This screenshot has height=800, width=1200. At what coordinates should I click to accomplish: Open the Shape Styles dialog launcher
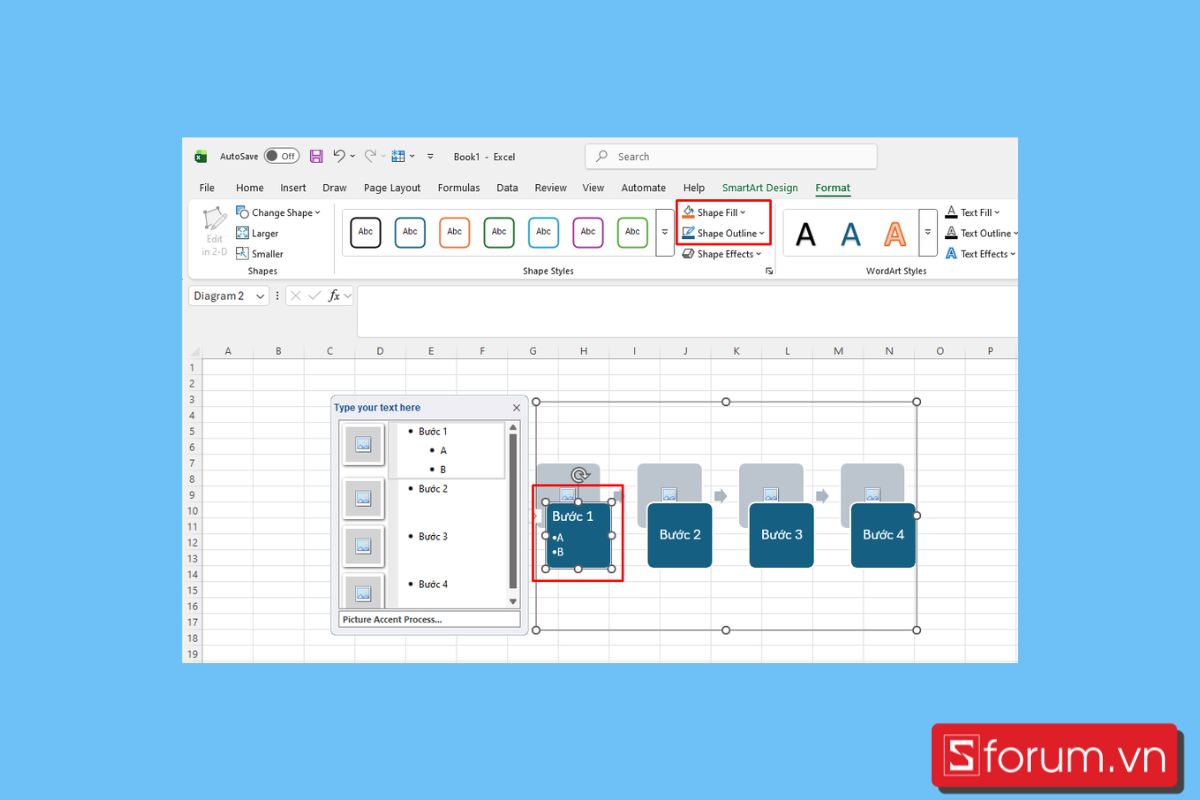(x=769, y=271)
